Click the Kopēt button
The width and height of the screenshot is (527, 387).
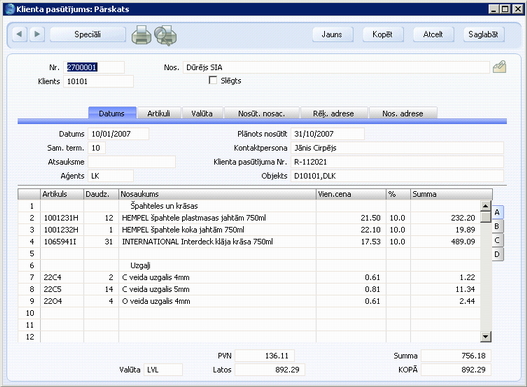click(x=382, y=34)
